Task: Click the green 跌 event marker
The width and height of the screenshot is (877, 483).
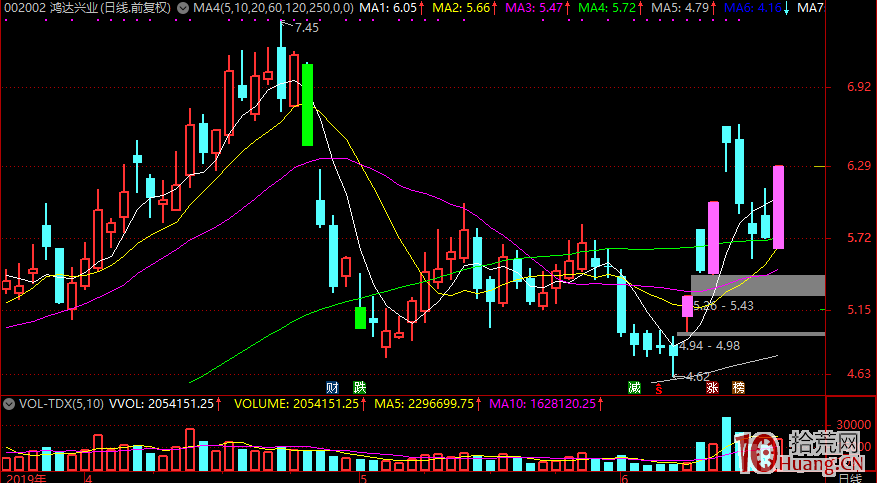Action: click(359, 387)
